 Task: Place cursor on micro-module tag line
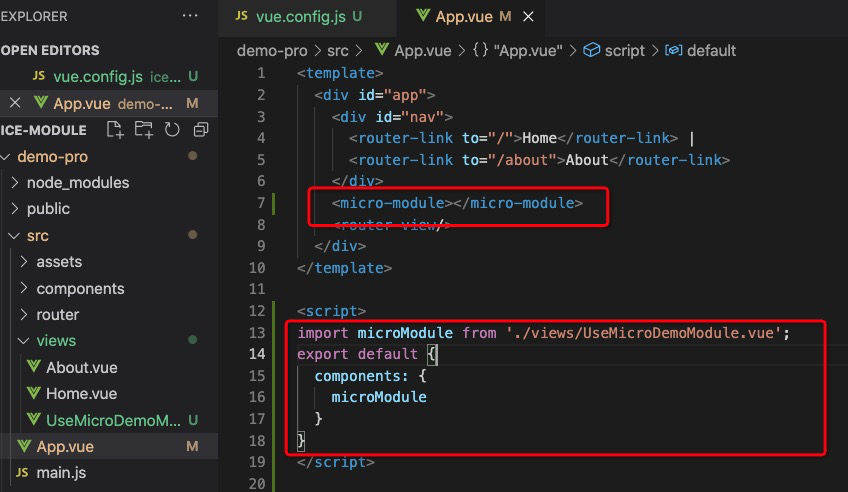[457, 203]
